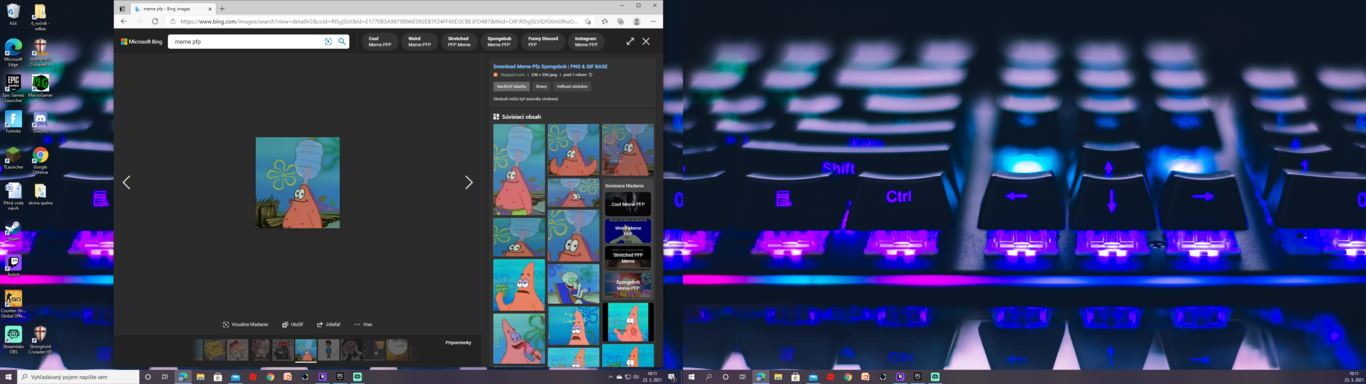Open the 'Stretched PFP Meme' related tile
1366x384 pixels.
click(x=628, y=257)
